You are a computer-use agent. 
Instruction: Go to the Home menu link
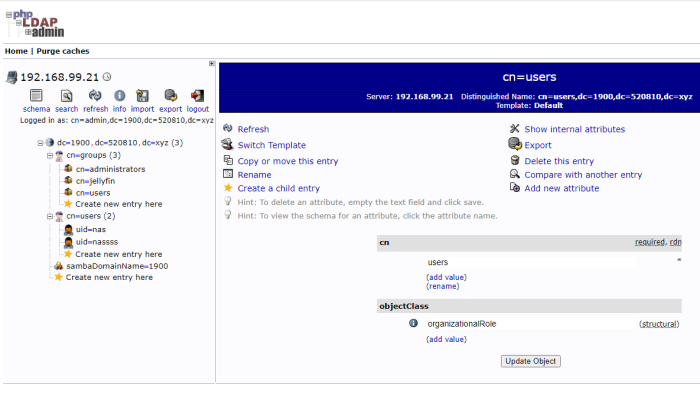coord(16,50)
